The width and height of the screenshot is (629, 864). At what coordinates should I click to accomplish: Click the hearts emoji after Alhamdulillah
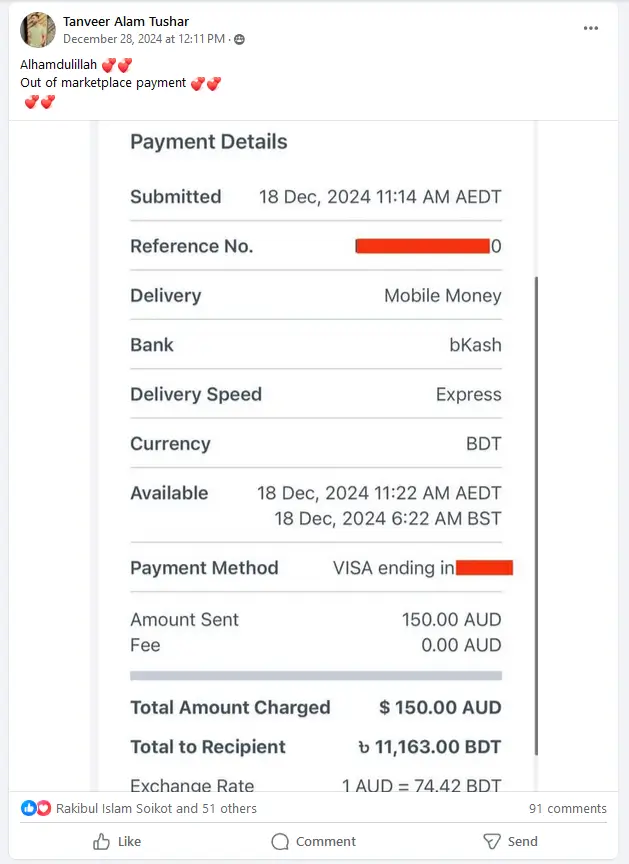[x=116, y=65]
